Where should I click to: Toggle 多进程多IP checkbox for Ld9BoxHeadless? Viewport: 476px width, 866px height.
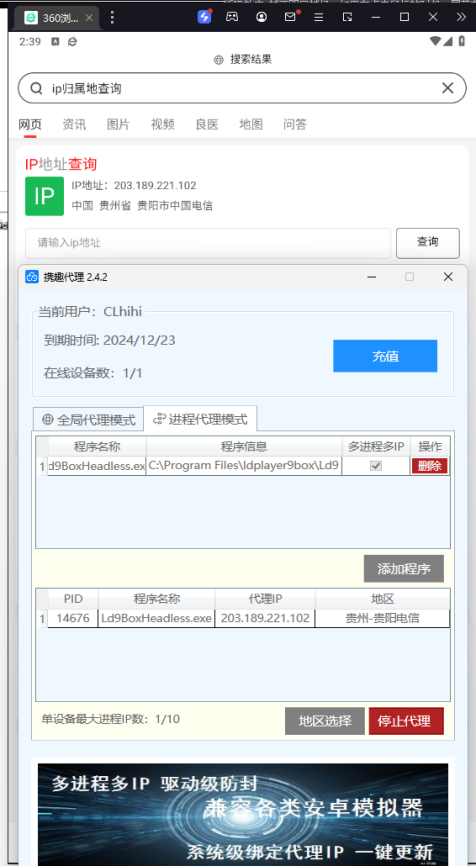(375, 466)
